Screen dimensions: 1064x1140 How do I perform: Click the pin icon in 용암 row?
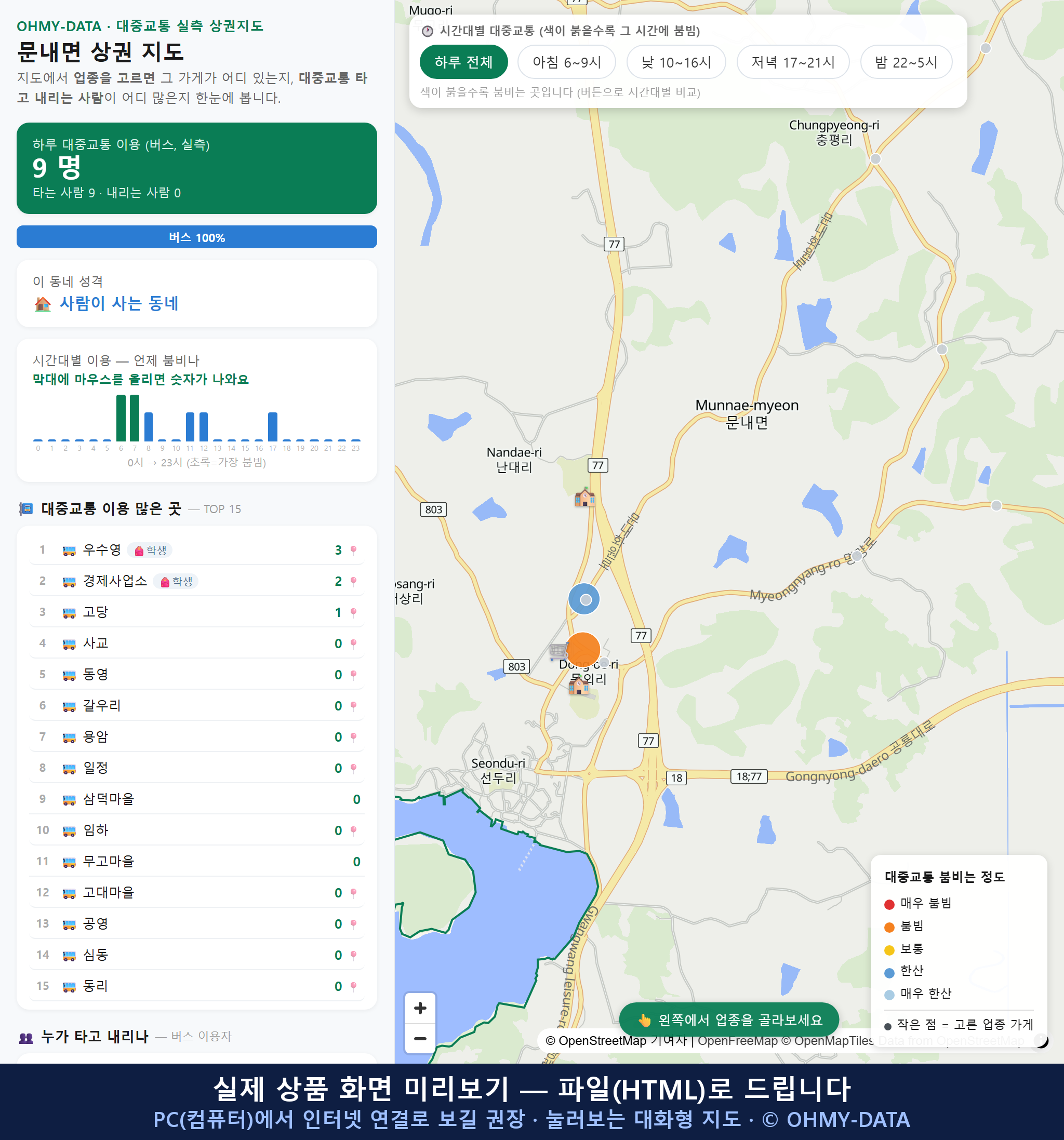coord(353,737)
